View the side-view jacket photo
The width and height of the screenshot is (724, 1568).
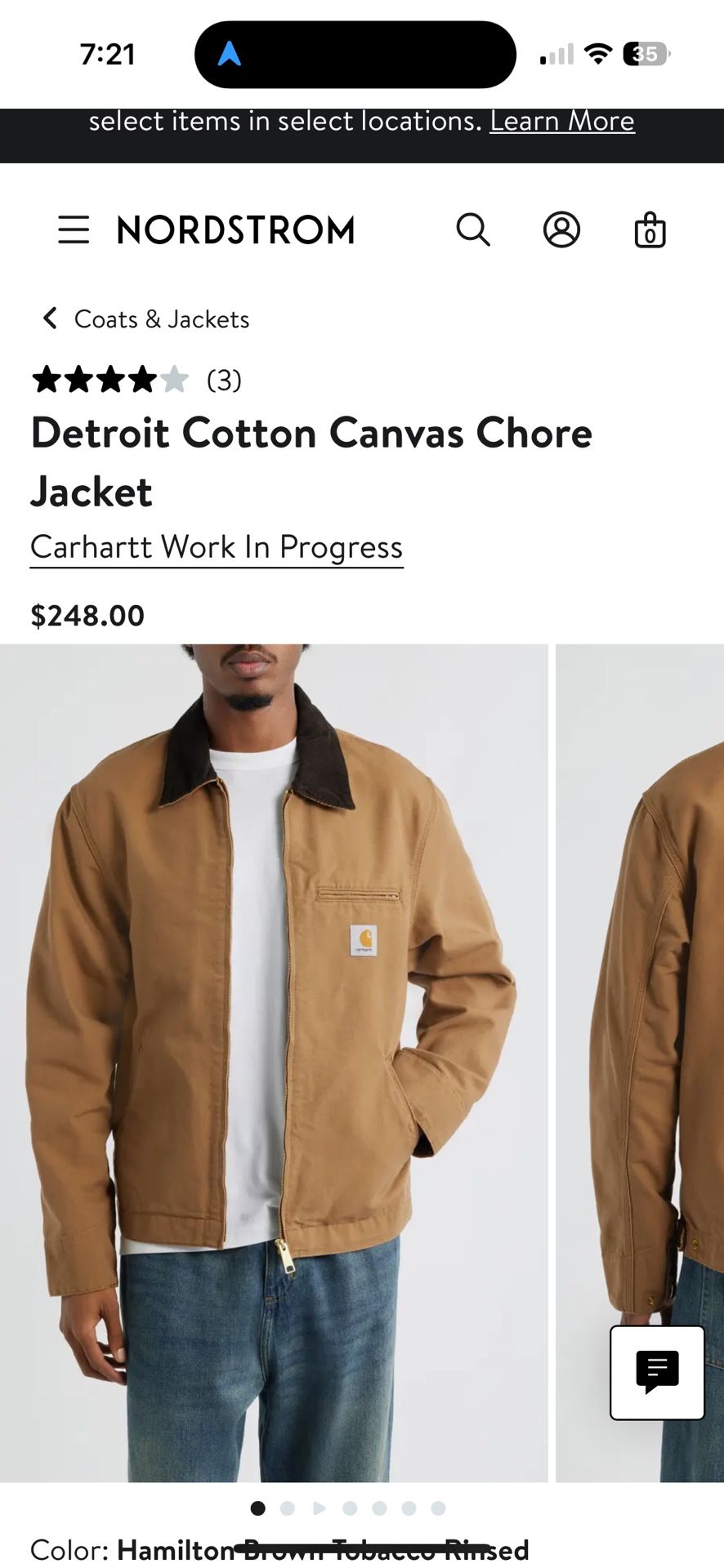pyautogui.click(x=640, y=1062)
